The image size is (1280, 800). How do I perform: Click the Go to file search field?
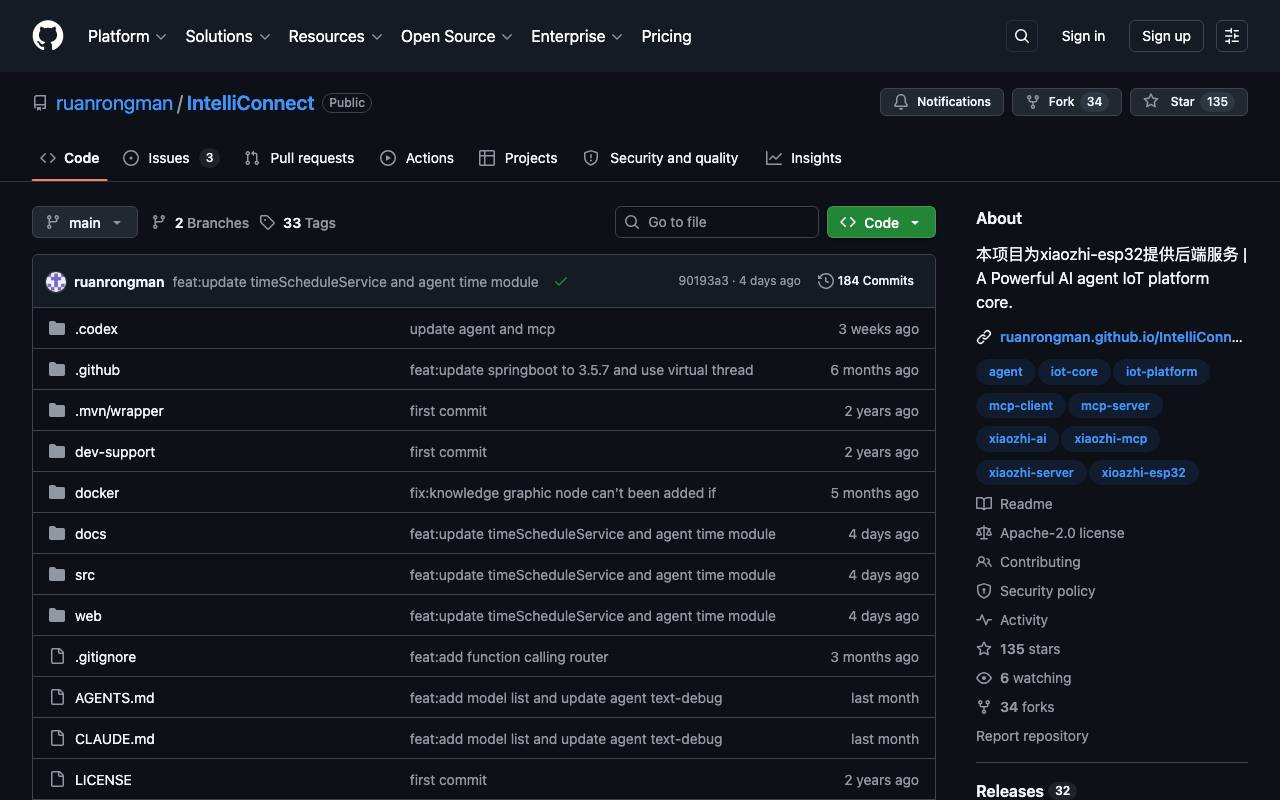click(717, 222)
